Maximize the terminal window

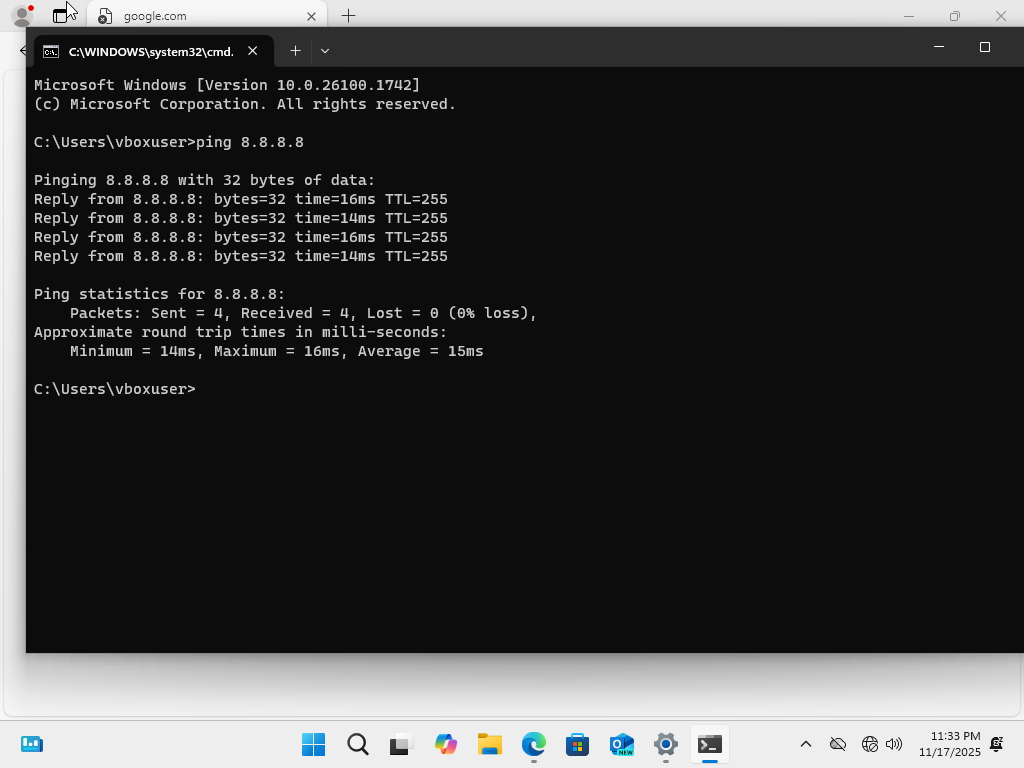(x=984, y=47)
